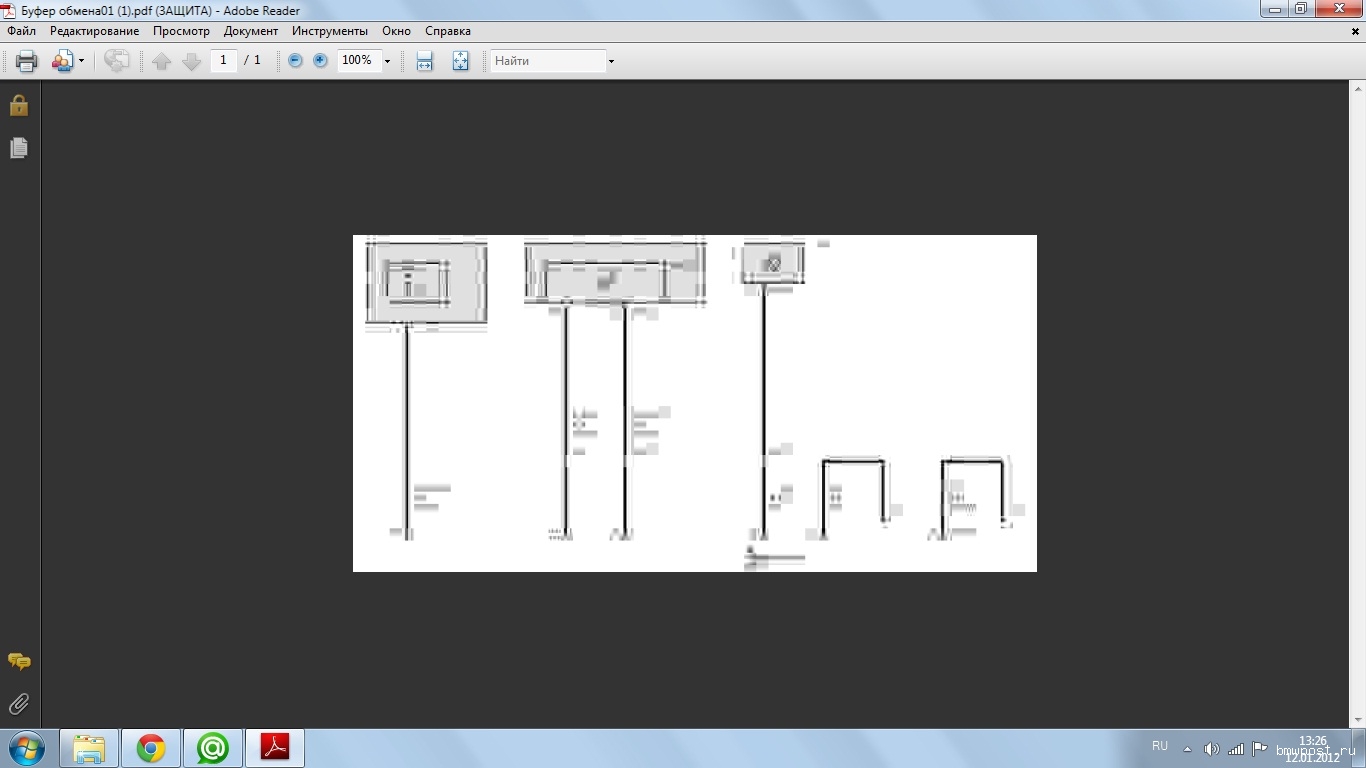Select the fit width scrolling mode icon

[425, 61]
